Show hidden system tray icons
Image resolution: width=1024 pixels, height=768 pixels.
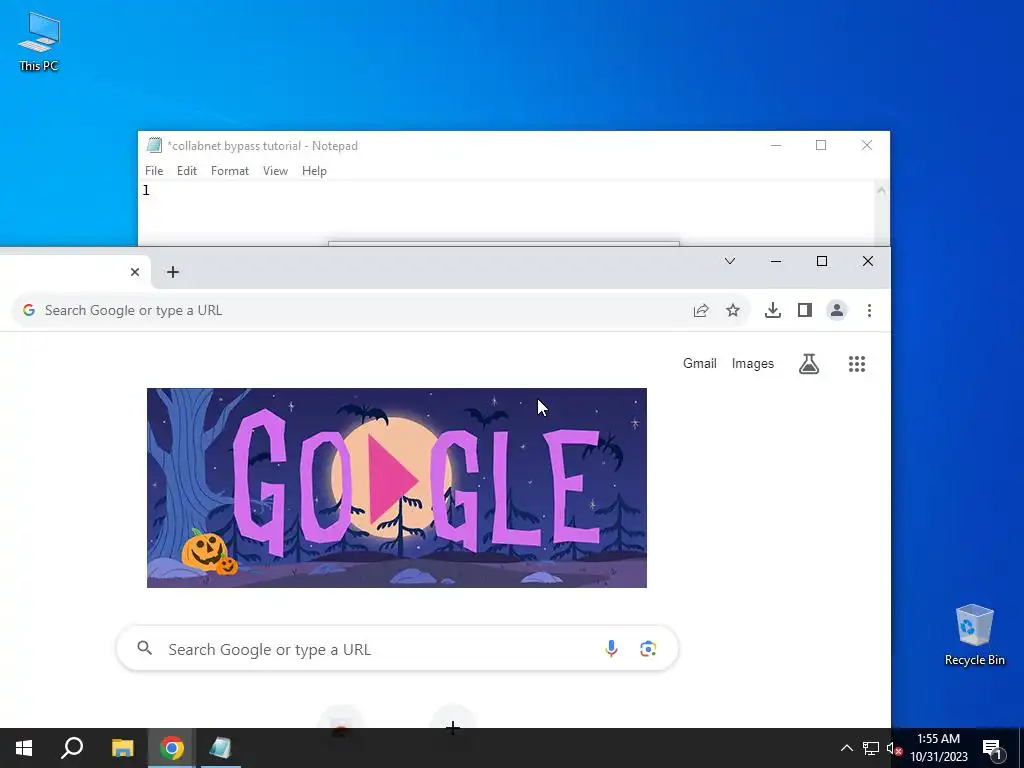[846, 748]
